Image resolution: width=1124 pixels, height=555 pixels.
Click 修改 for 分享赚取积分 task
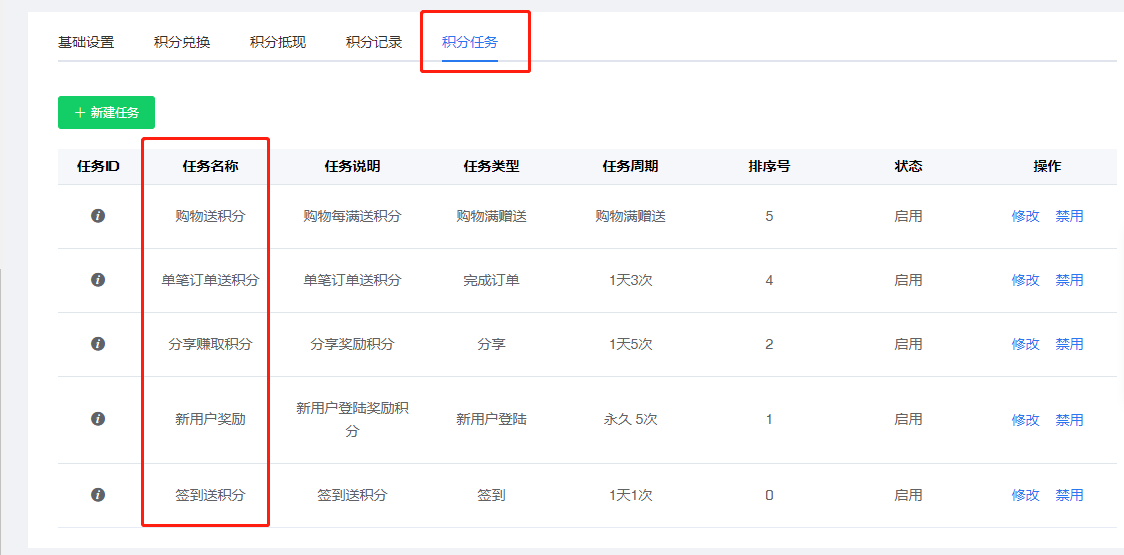coord(1026,343)
